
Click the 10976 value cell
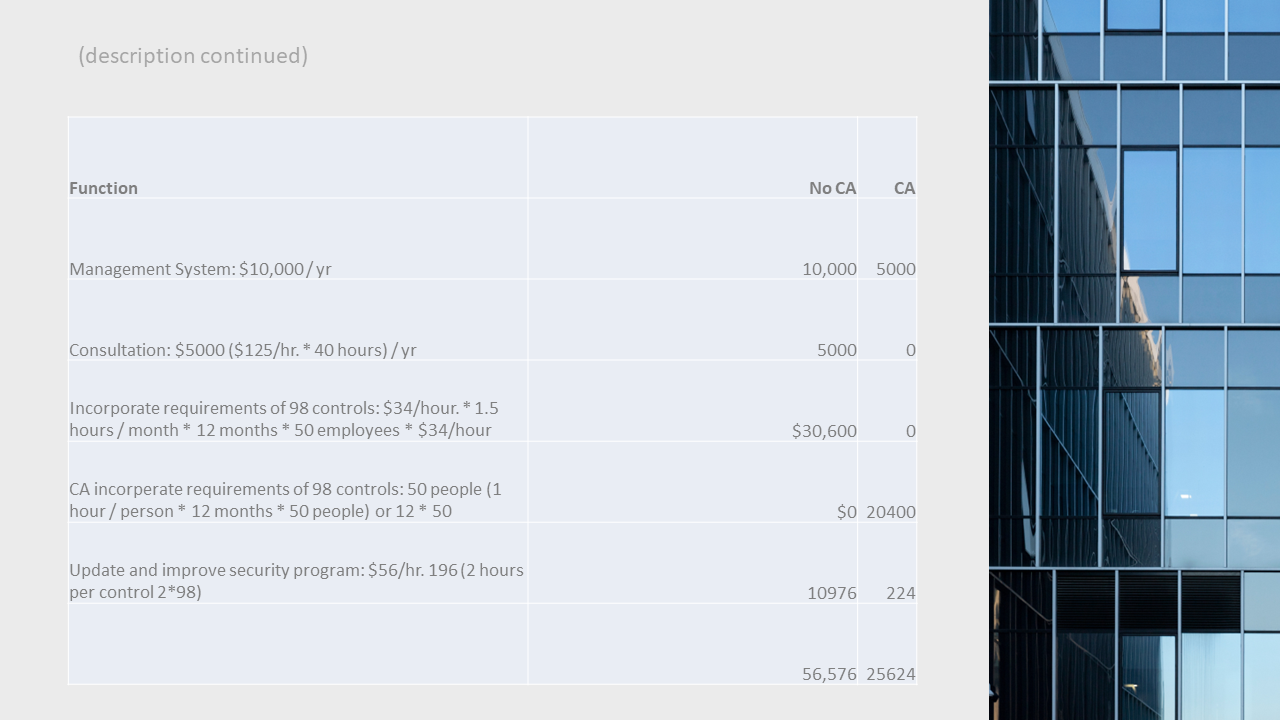point(831,593)
